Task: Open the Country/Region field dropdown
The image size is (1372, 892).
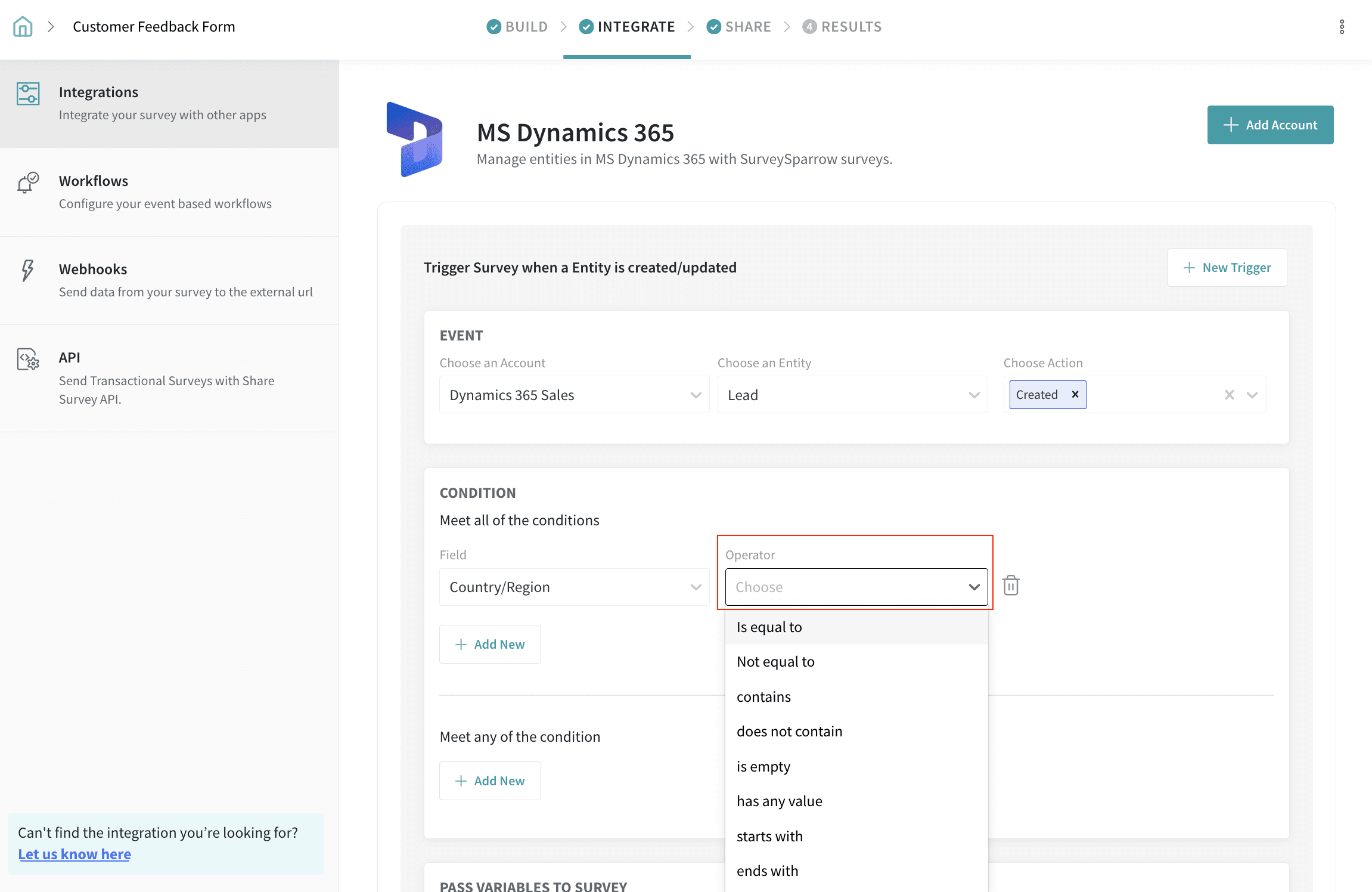Action: pyautogui.click(x=574, y=587)
